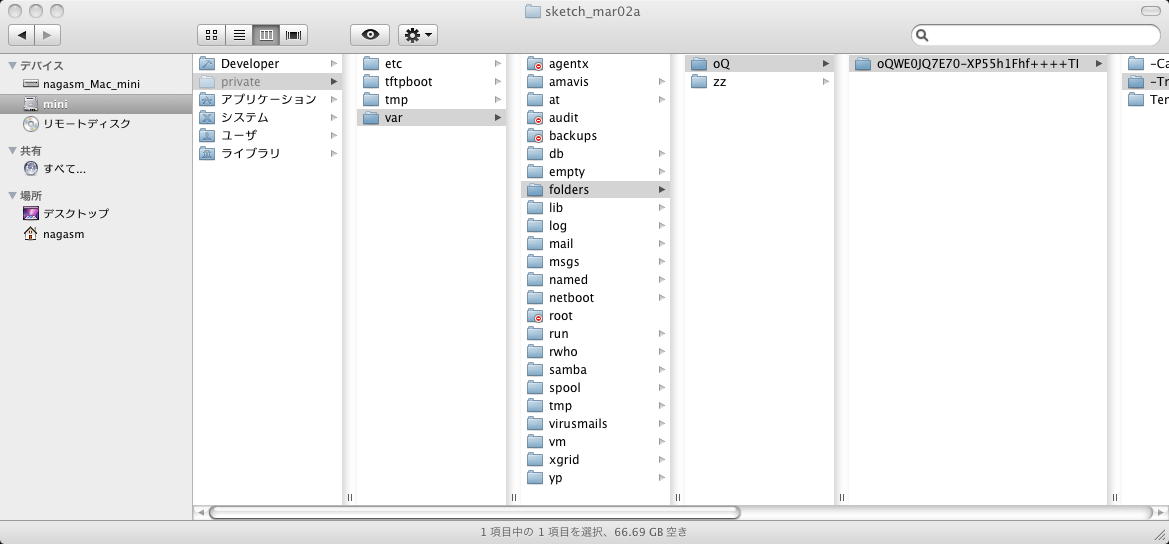Select the msgs folder

click(596, 262)
